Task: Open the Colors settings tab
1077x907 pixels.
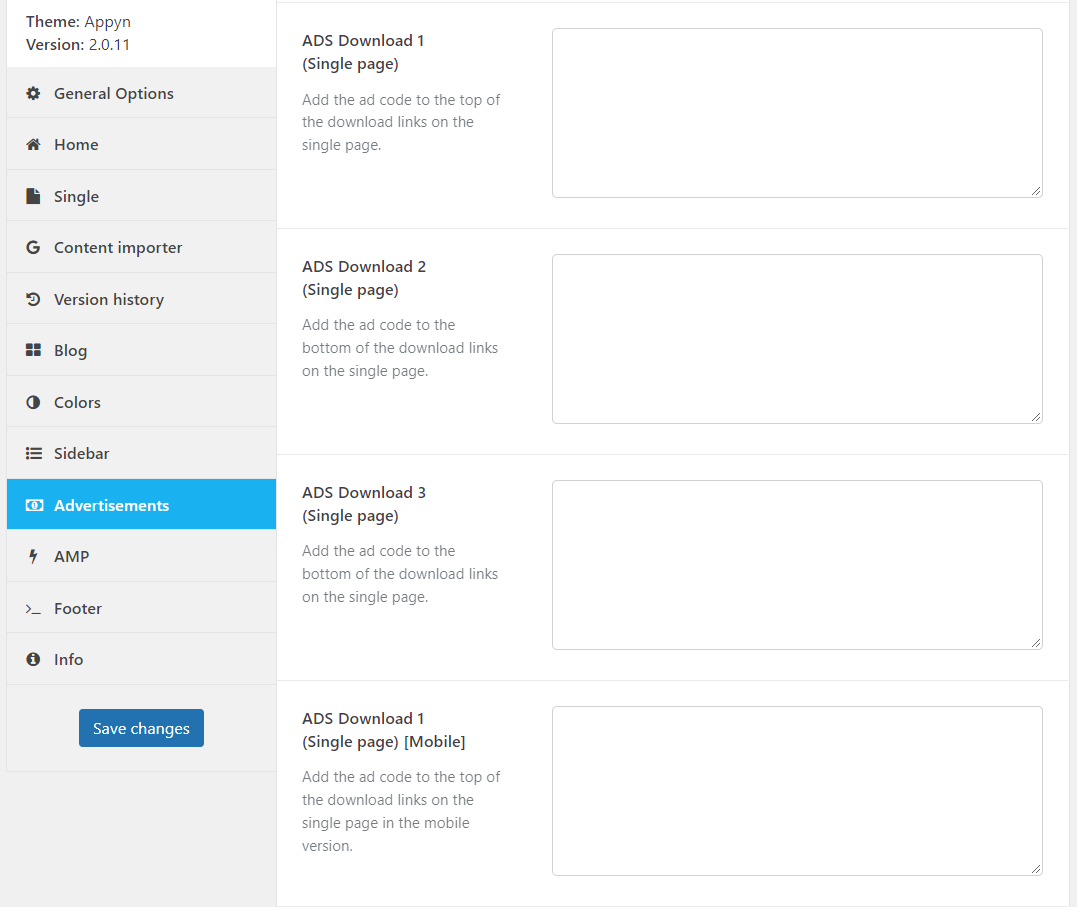Action: [x=141, y=402]
